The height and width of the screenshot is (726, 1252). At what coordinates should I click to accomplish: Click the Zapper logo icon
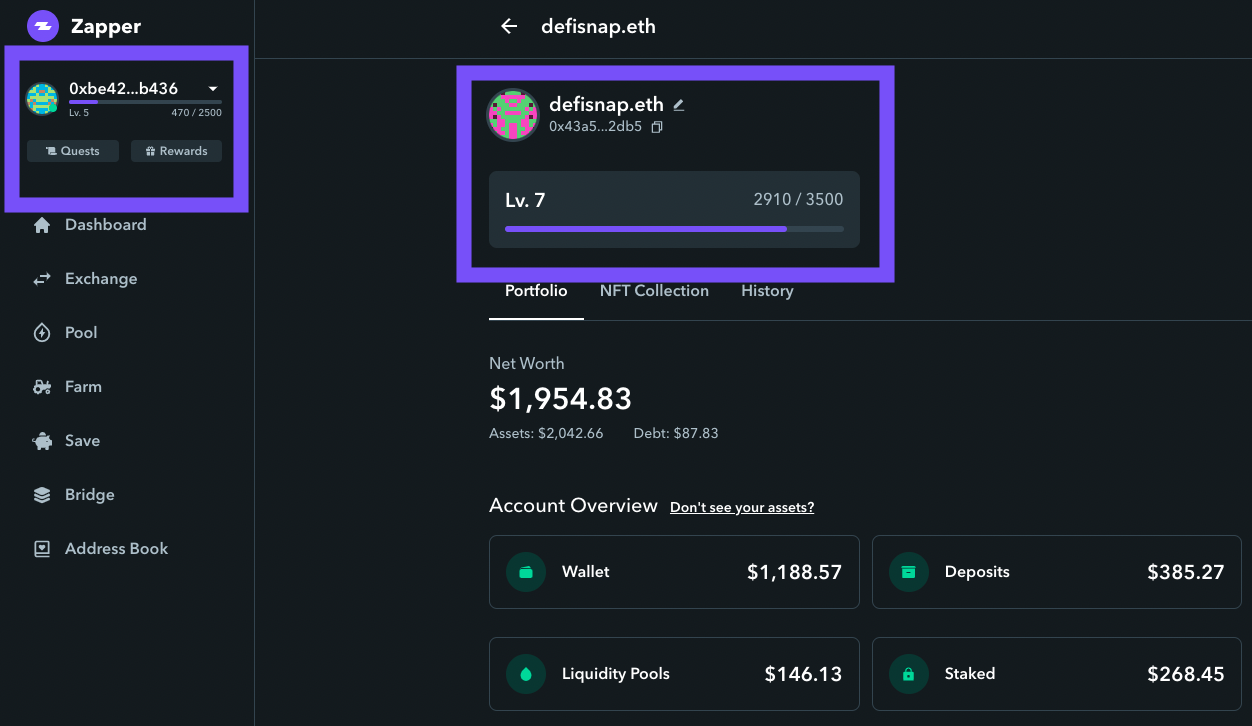click(43, 26)
